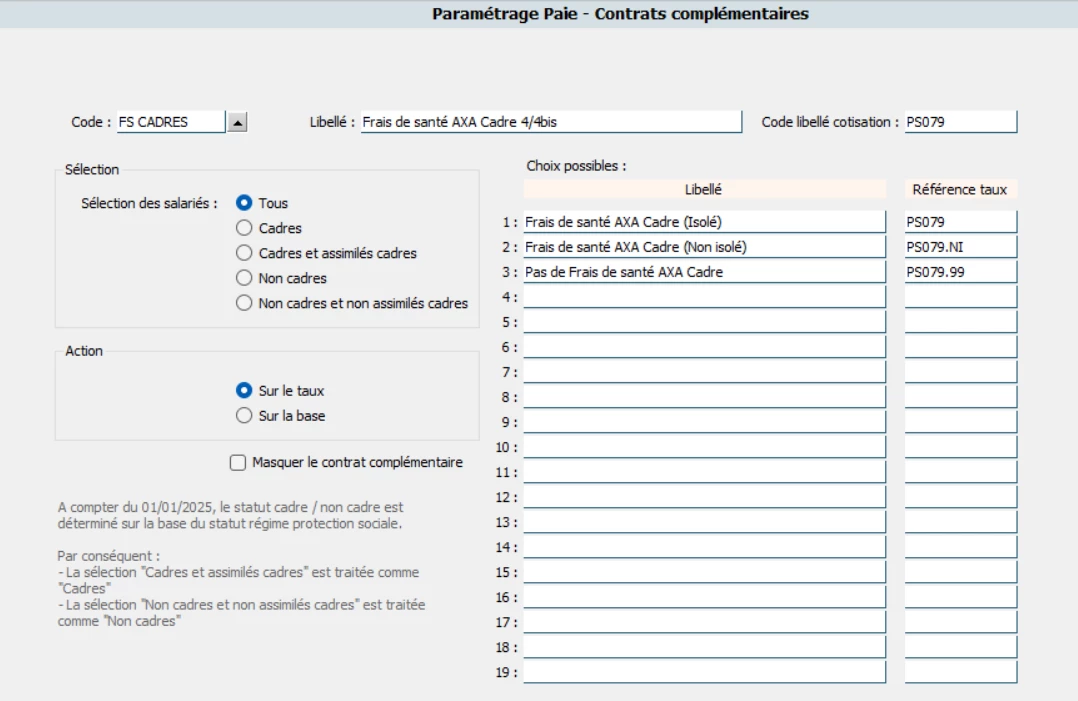Choose Cadres et assimilés cadres option
Image resolution: width=1078 pixels, height=701 pixels.
[244, 253]
